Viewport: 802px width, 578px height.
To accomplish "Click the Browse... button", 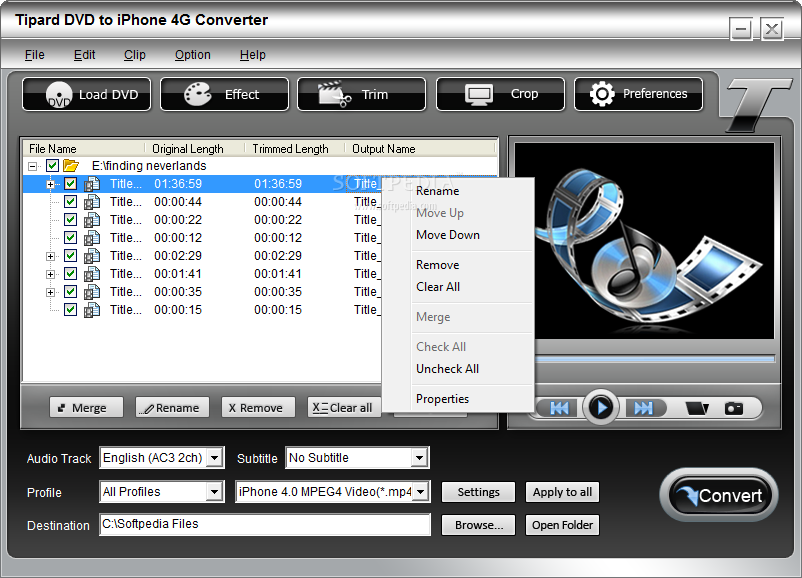I will pos(478,525).
